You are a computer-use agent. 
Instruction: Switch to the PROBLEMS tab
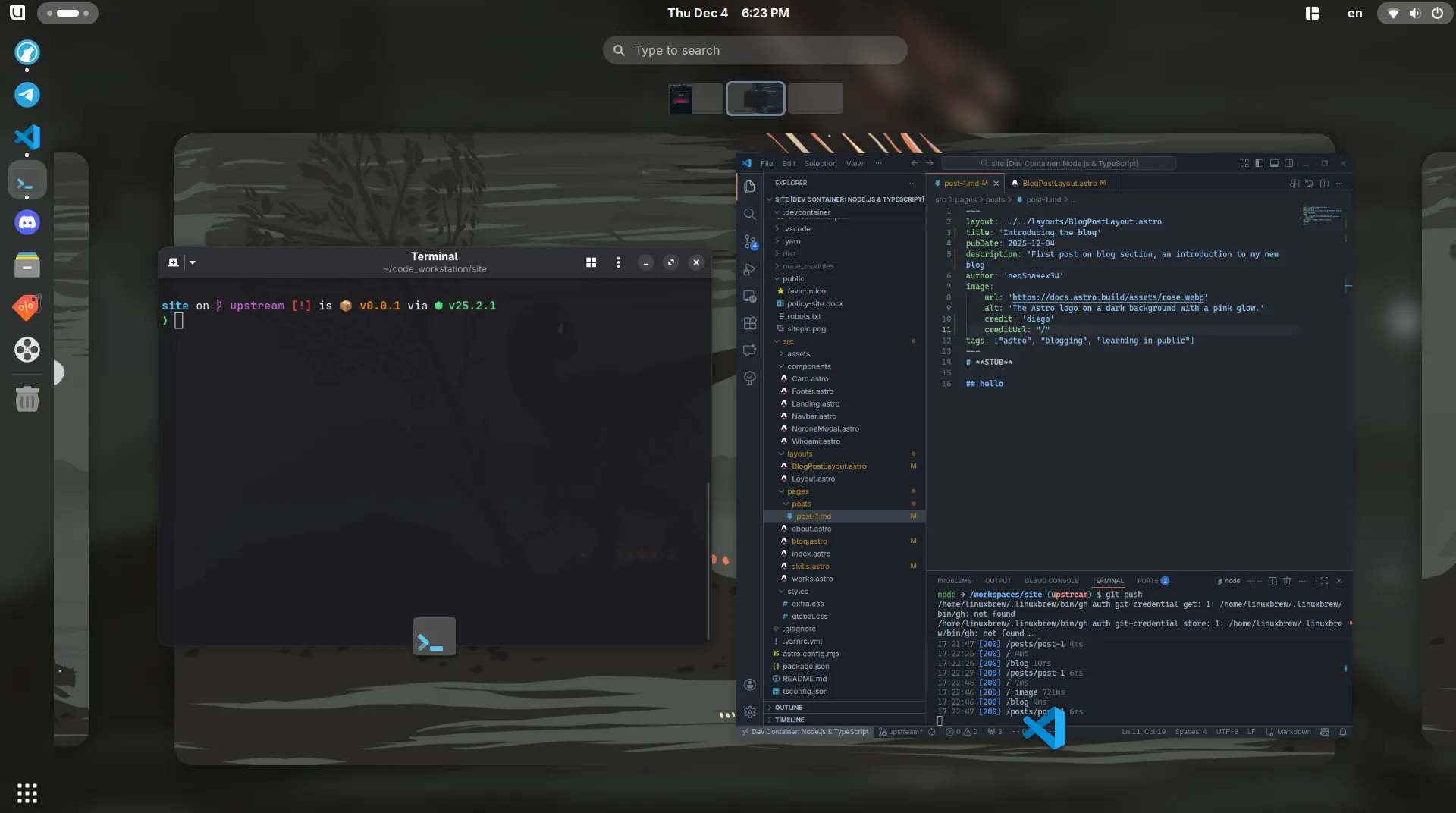point(954,580)
